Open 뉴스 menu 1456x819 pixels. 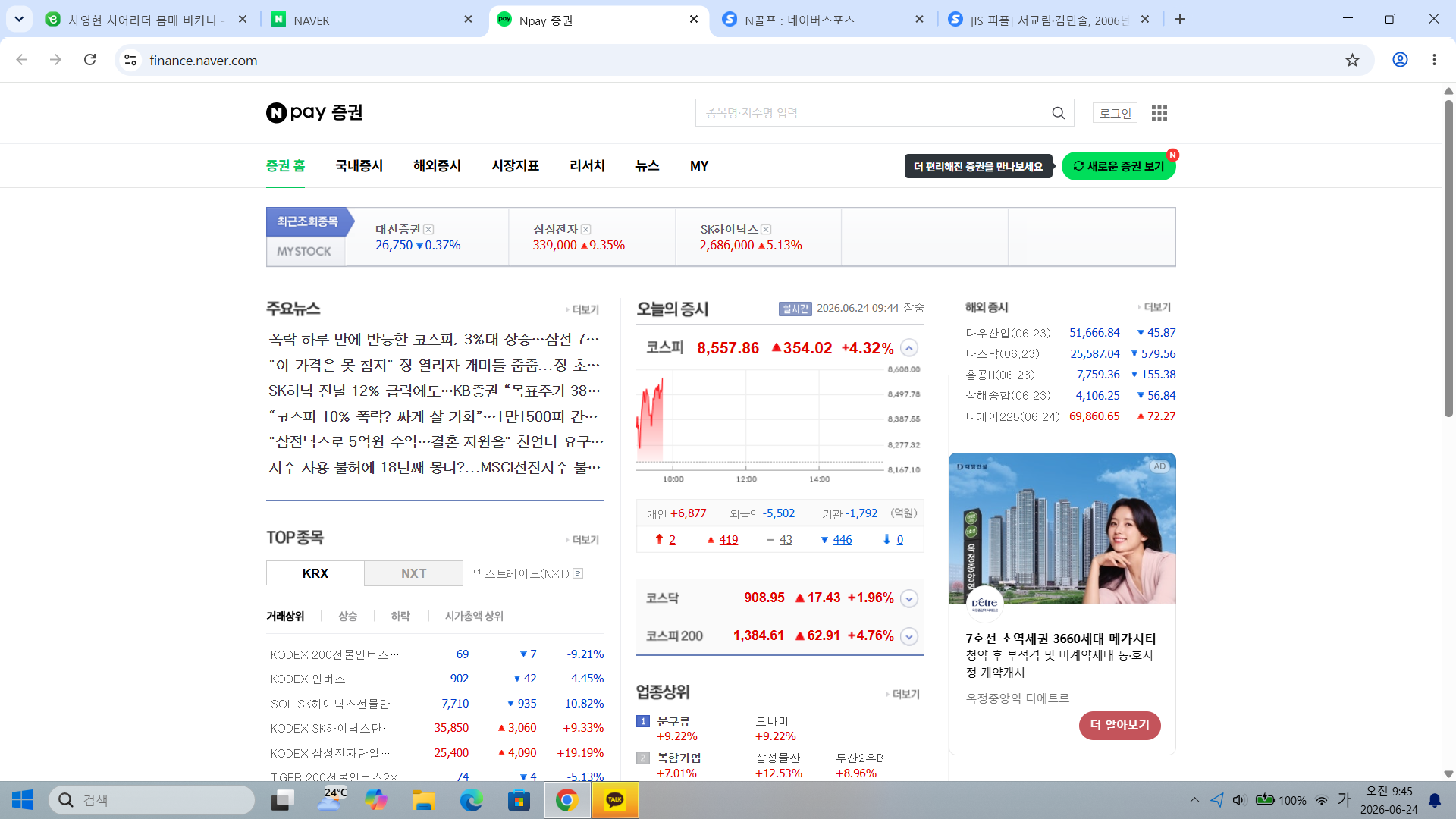[647, 165]
